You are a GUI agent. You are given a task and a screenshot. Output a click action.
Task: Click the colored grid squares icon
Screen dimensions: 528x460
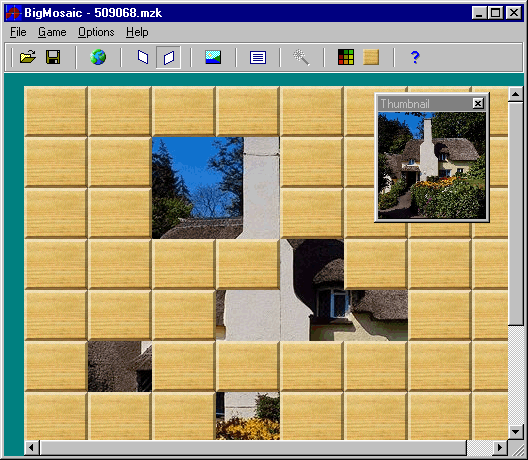point(346,57)
